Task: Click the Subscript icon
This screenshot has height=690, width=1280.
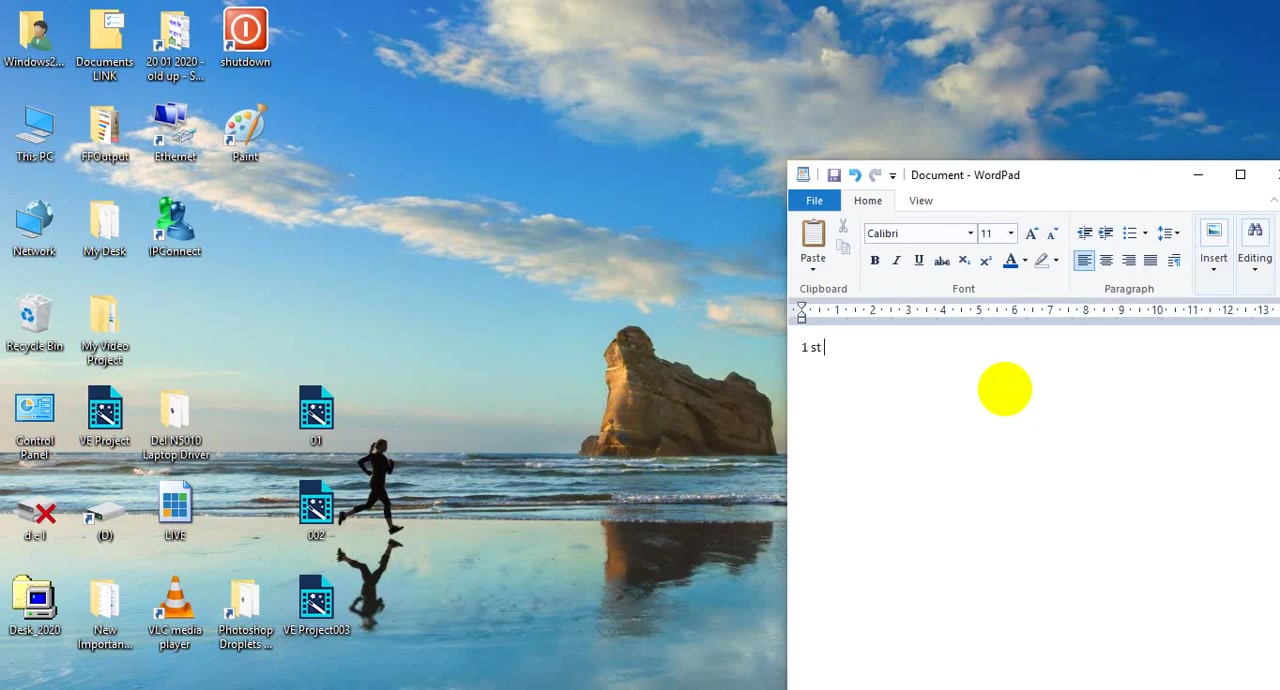Action: [x=964, y=261]
